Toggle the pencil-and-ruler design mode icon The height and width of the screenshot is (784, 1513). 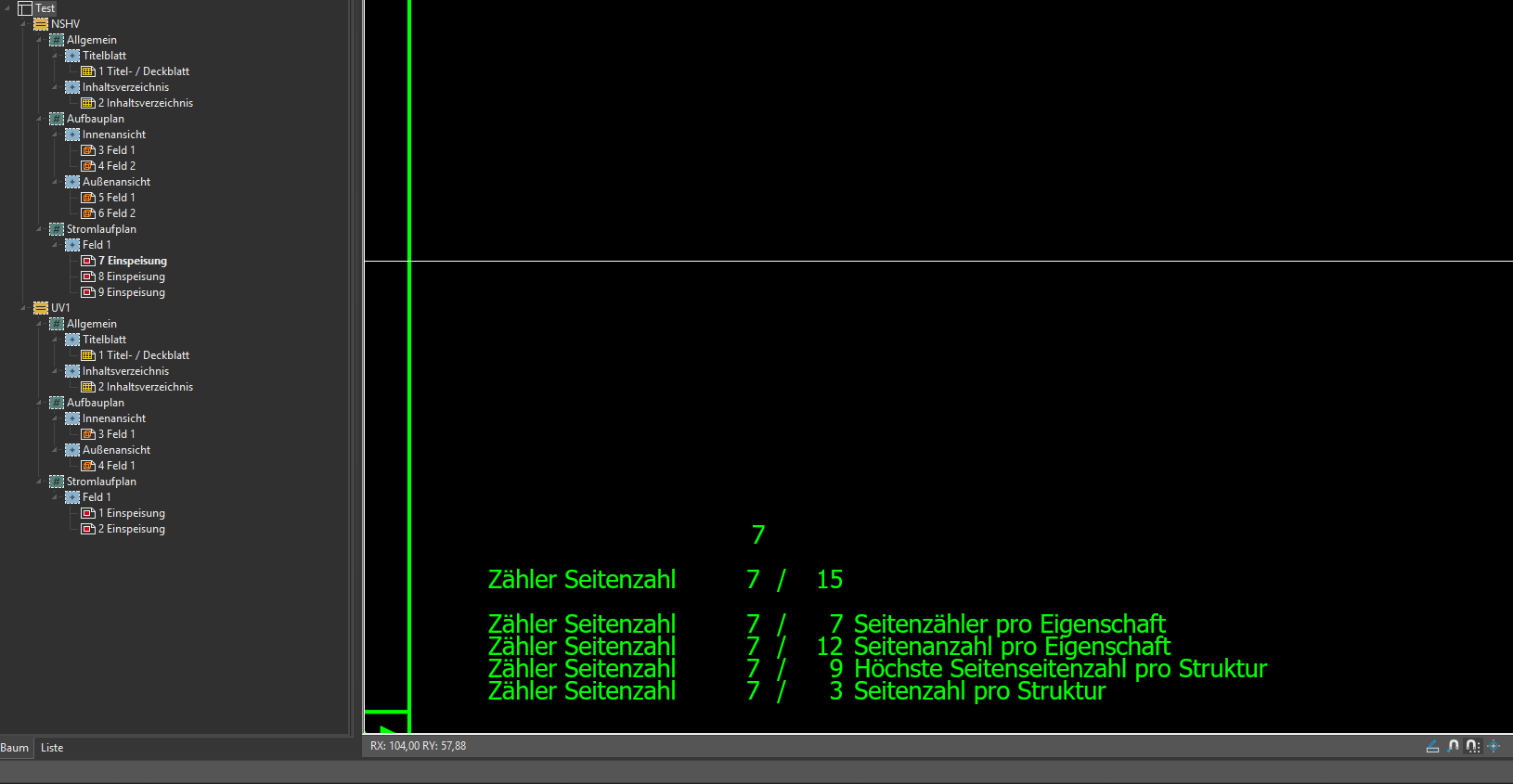click(1433, 746)
